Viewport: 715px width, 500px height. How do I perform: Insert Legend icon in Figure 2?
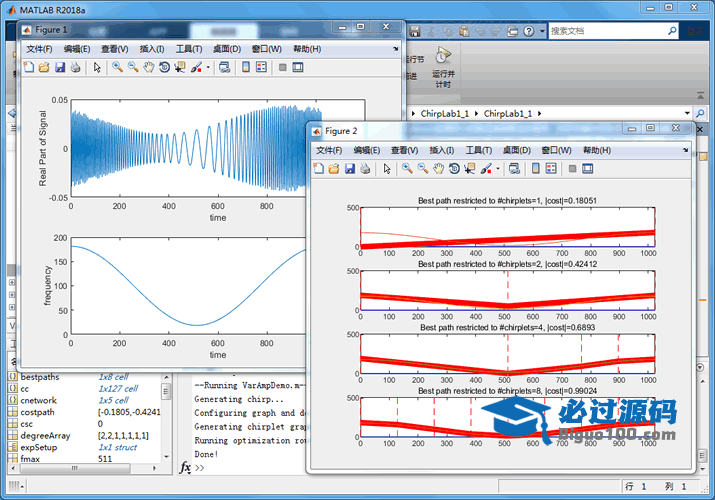(x=551, y=169)
